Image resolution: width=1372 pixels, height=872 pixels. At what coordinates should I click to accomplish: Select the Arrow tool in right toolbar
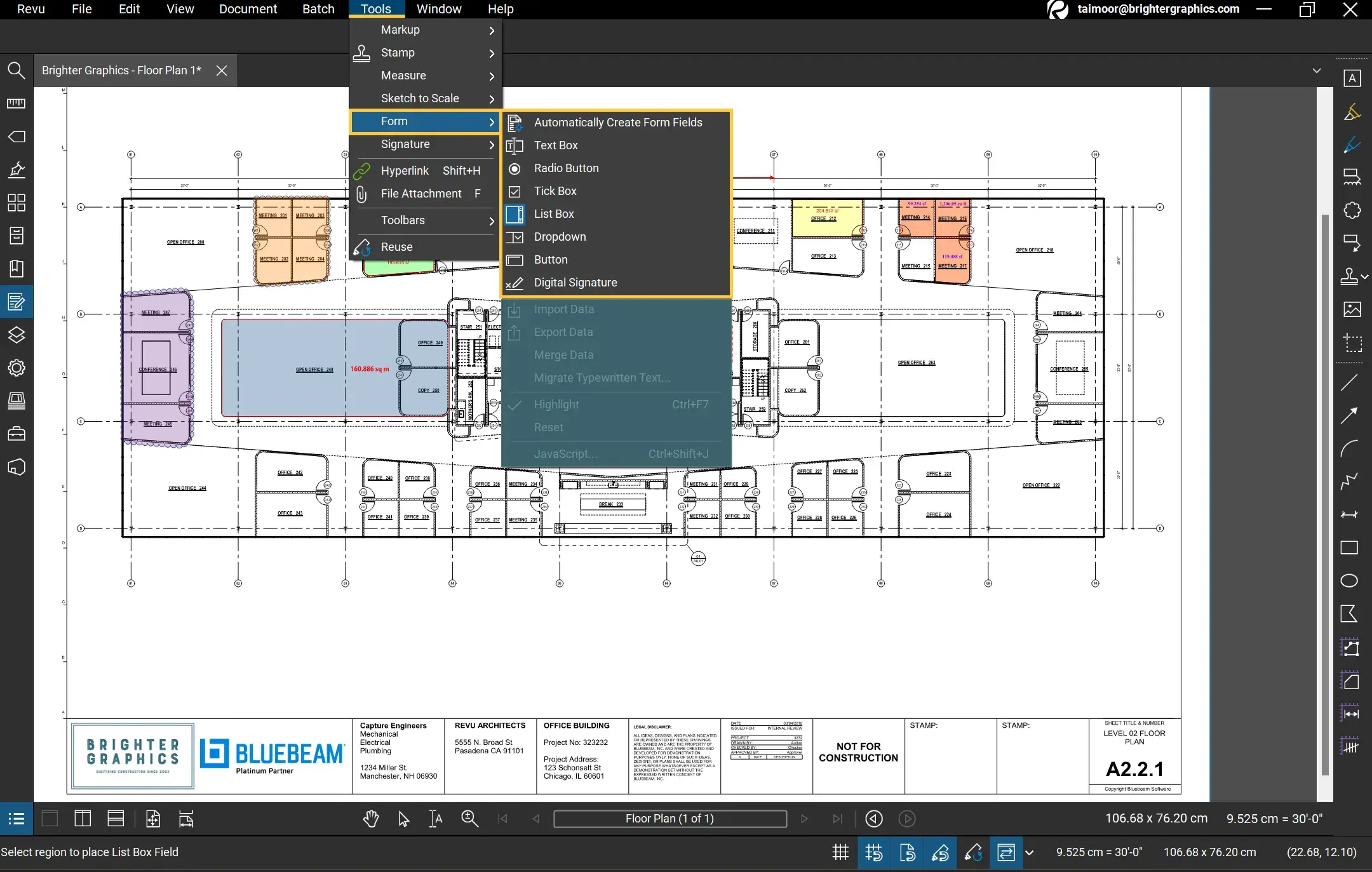tap(1349, 415)
